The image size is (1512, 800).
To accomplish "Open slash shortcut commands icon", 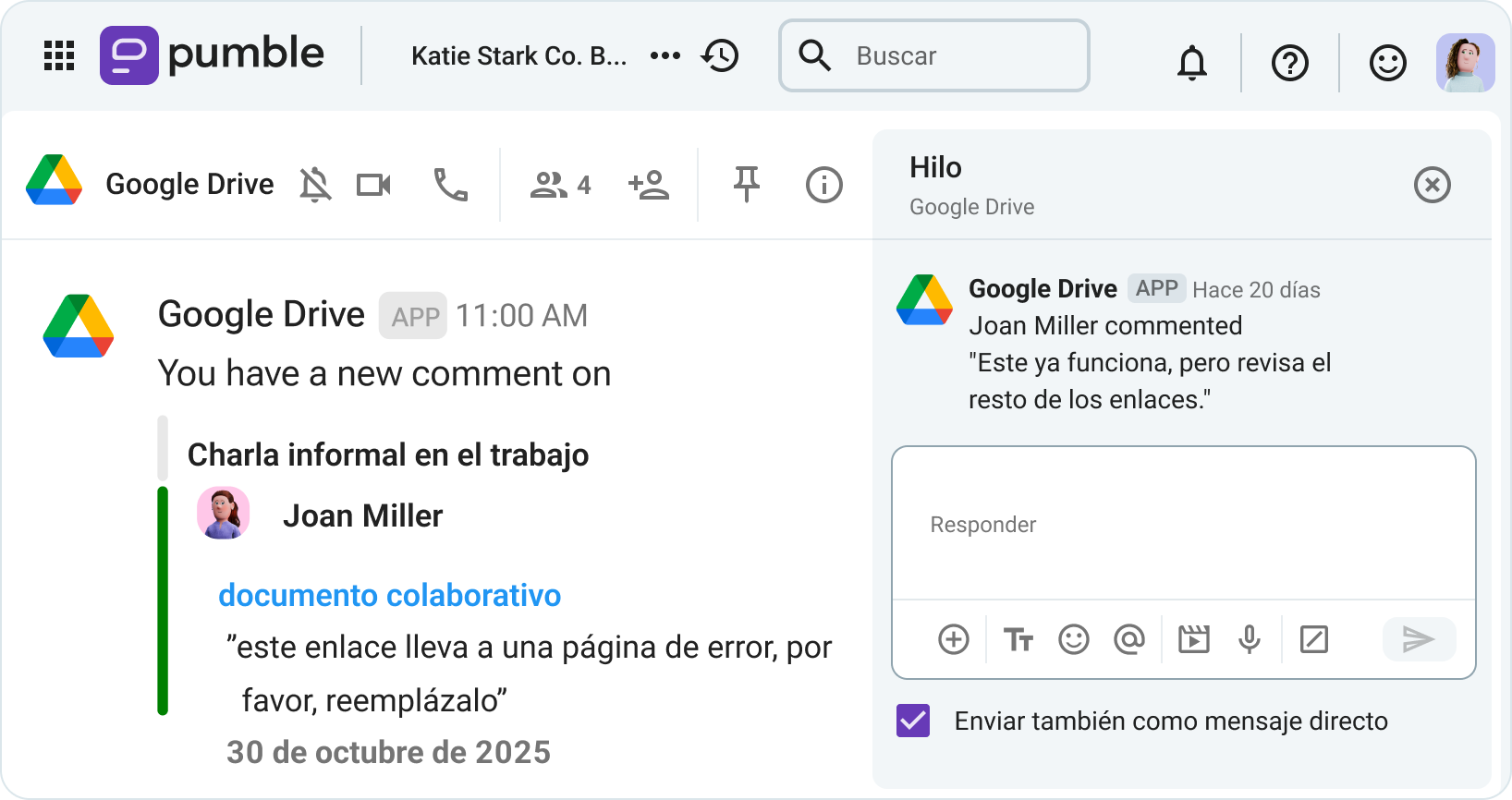I will point(1314,639).
